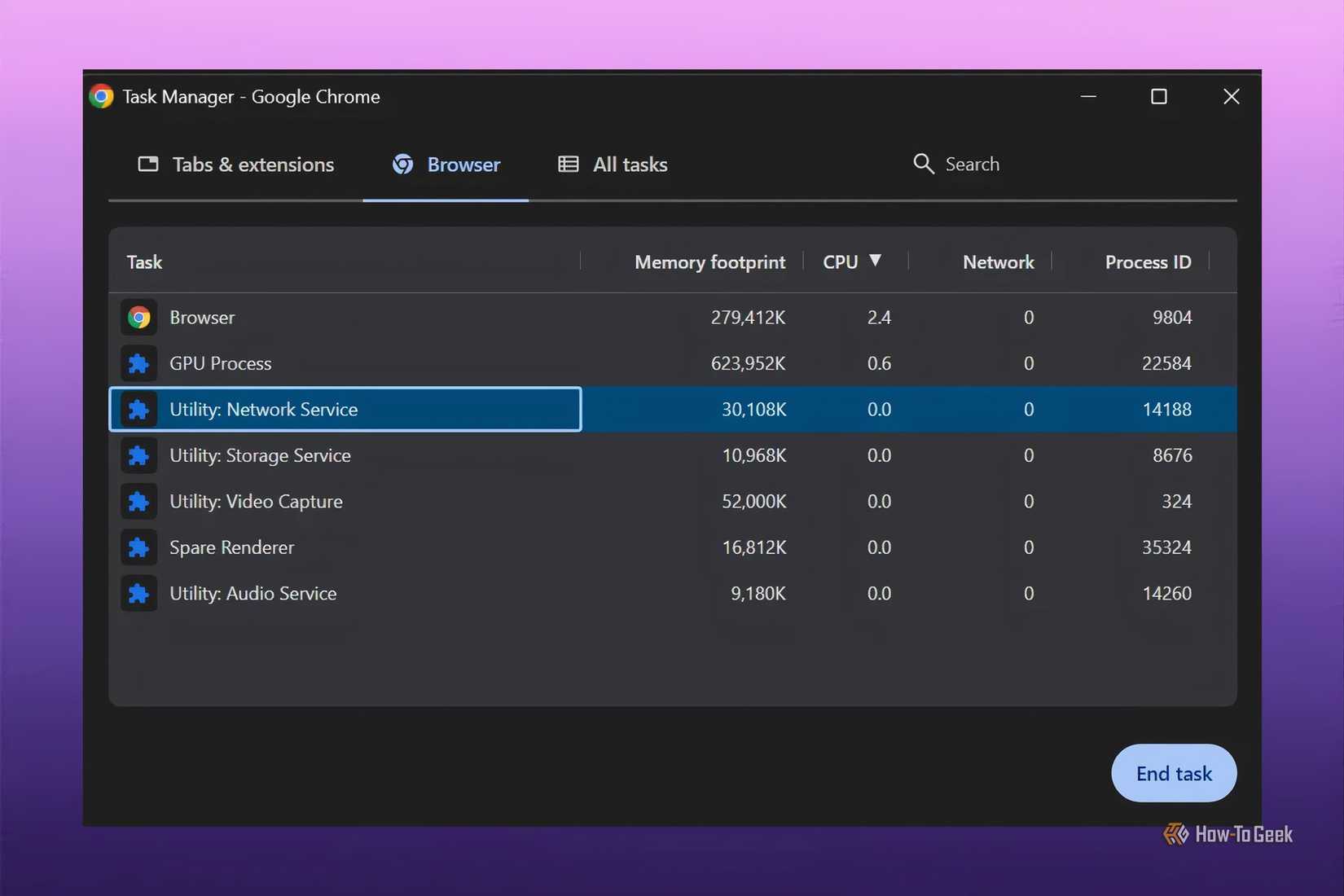Screen dimensions: 1344x896
Task: Toggle CPU sort direction arrow
Action: coord(875,261)
